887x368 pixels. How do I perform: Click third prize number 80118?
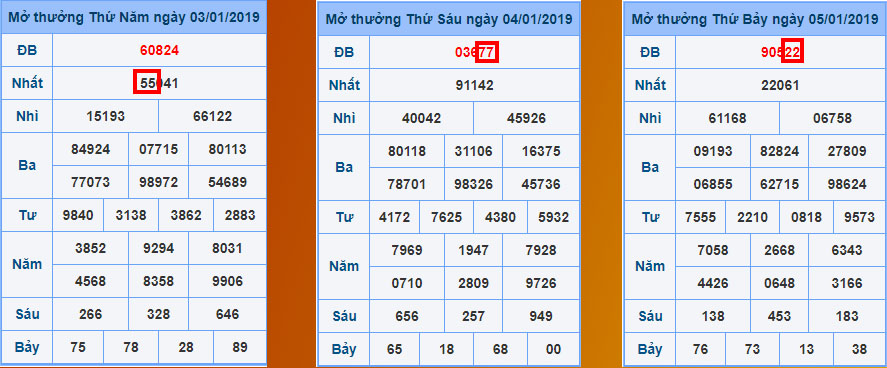(x=407, y=151)
